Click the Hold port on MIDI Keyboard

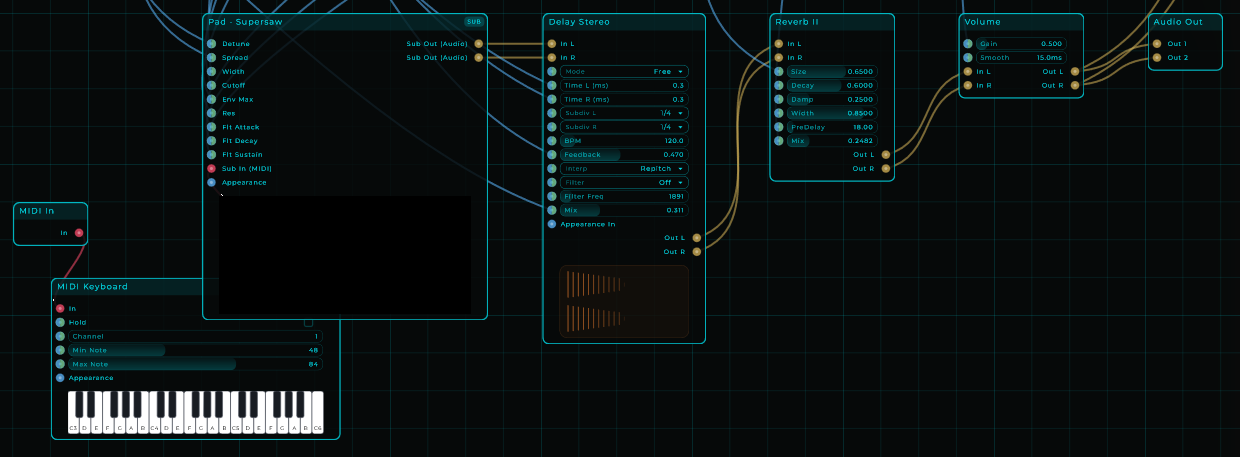[60, 323]
